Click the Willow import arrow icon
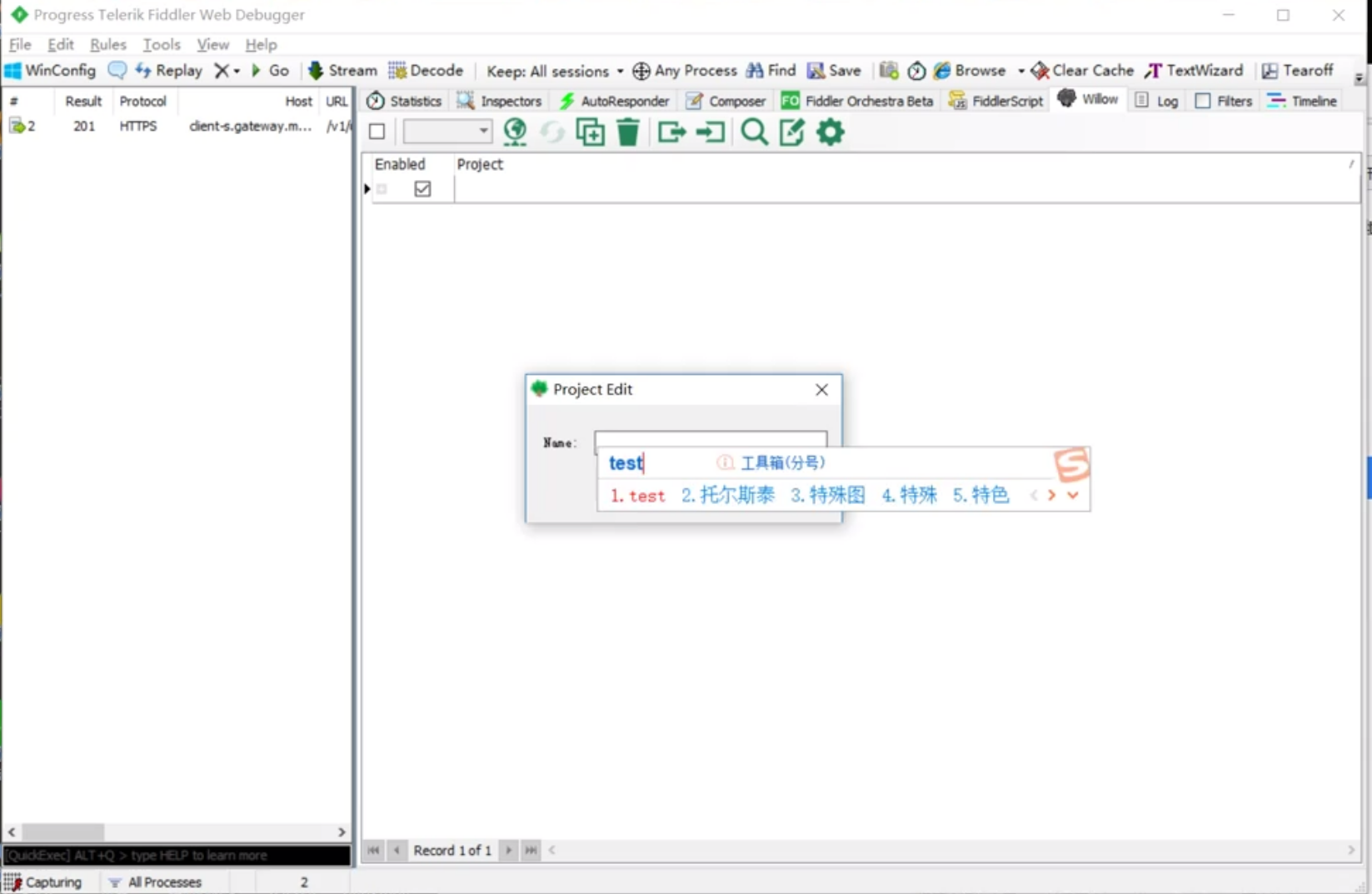 (711, 132)
